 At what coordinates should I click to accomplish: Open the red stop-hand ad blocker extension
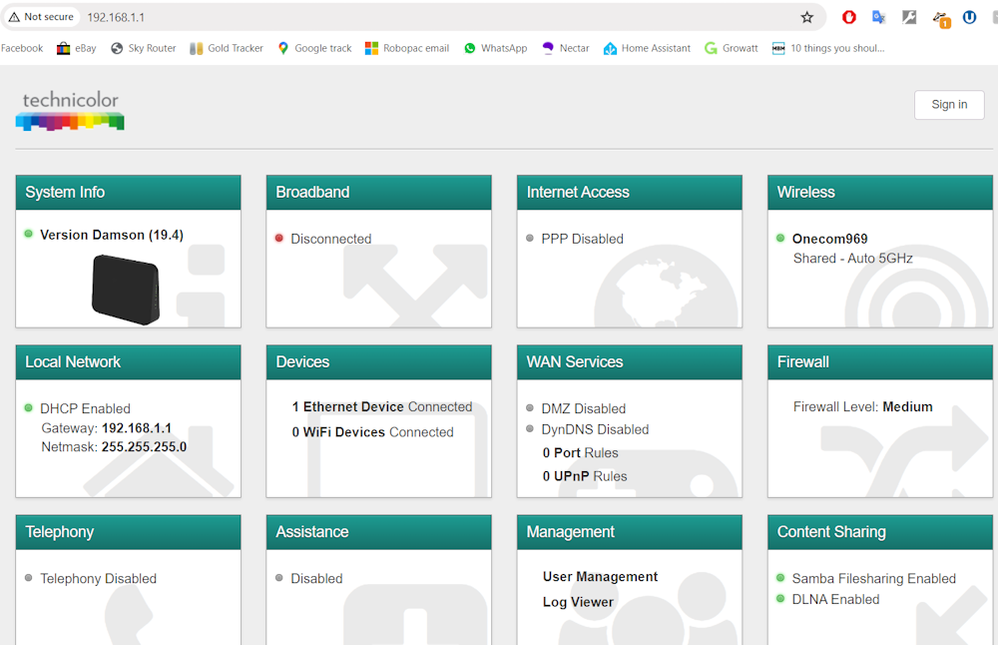849,17
